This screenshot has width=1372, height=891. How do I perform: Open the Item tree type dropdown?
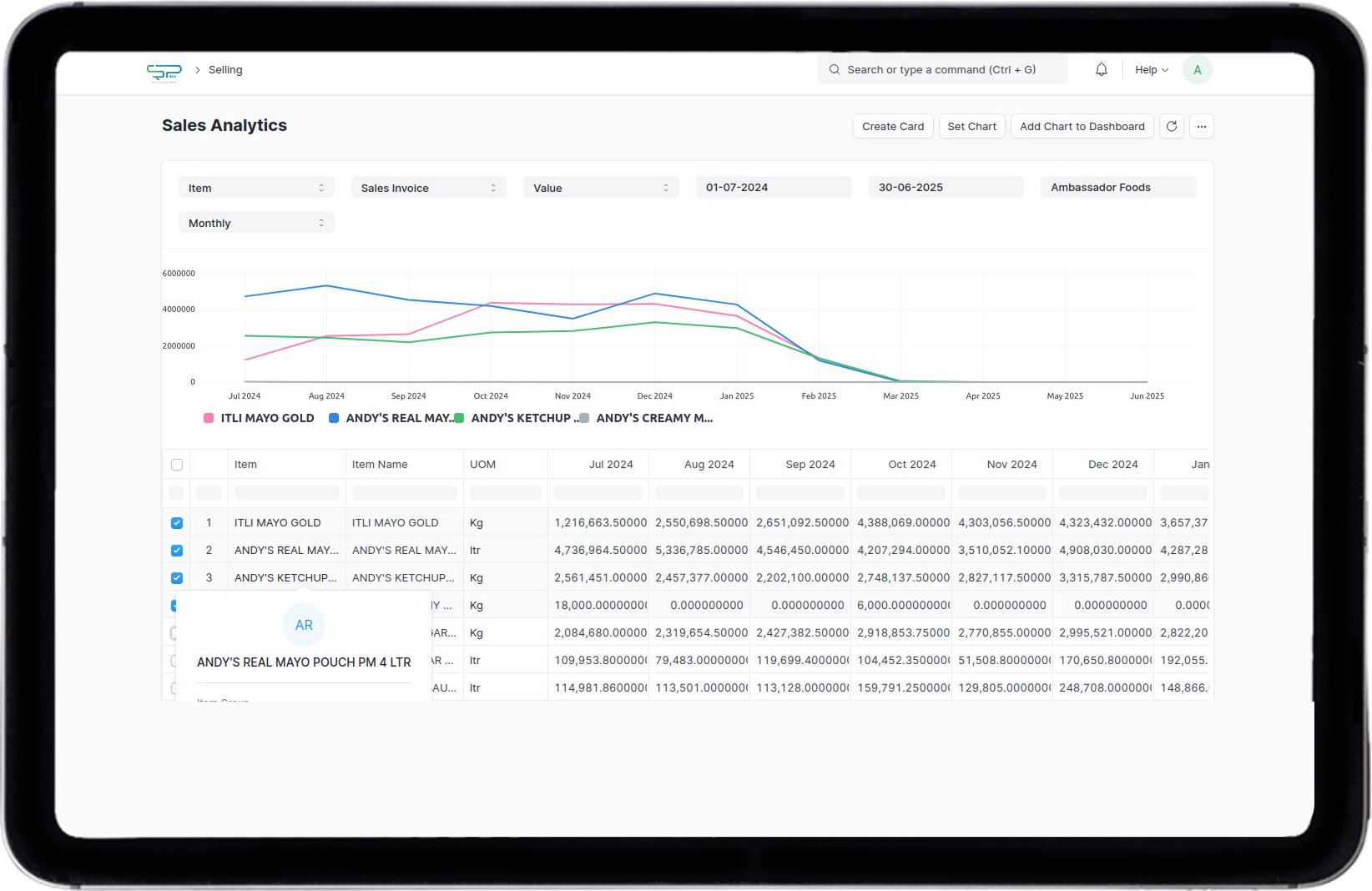click(x=256, y=188)
